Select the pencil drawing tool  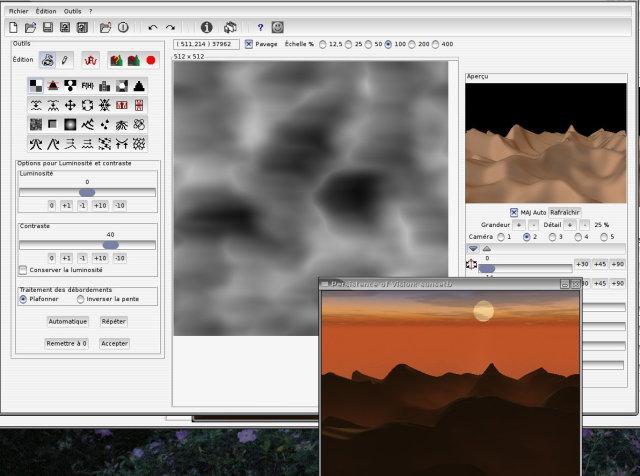click(65, 60)
